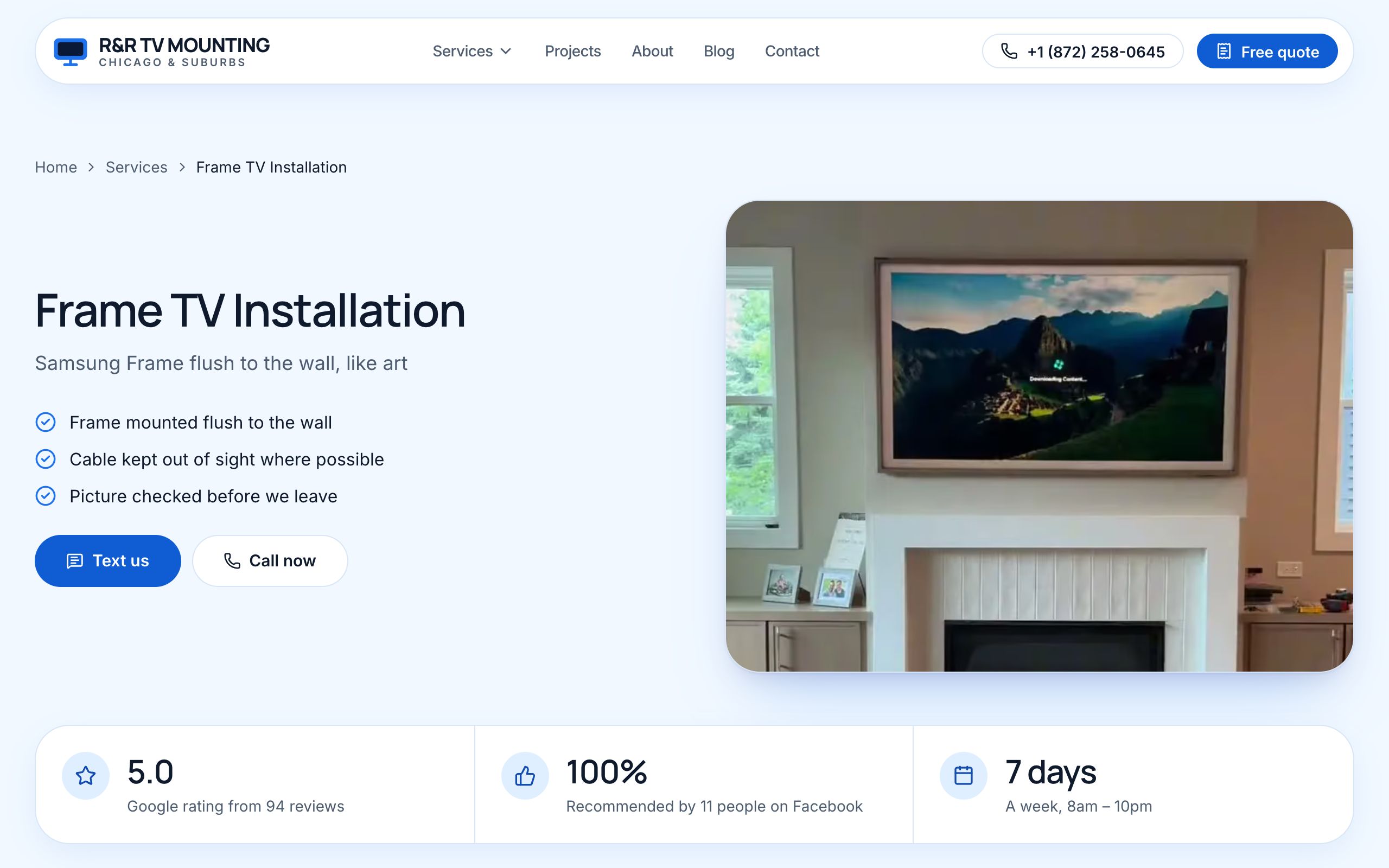Click the checkmark icon by 'Picture checked'
Viewport: 1389px width, 868px height.
point(46,495)
